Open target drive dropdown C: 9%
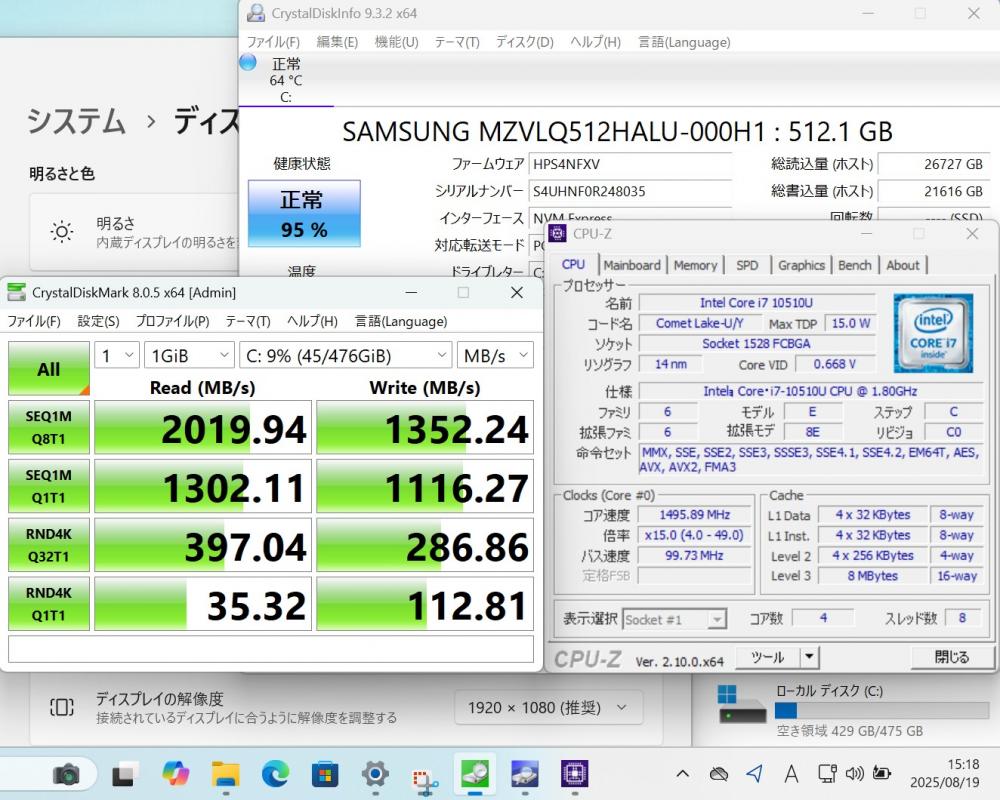Image resolution: width=1000 pixels, height=800 pixels. pos(346,355)
